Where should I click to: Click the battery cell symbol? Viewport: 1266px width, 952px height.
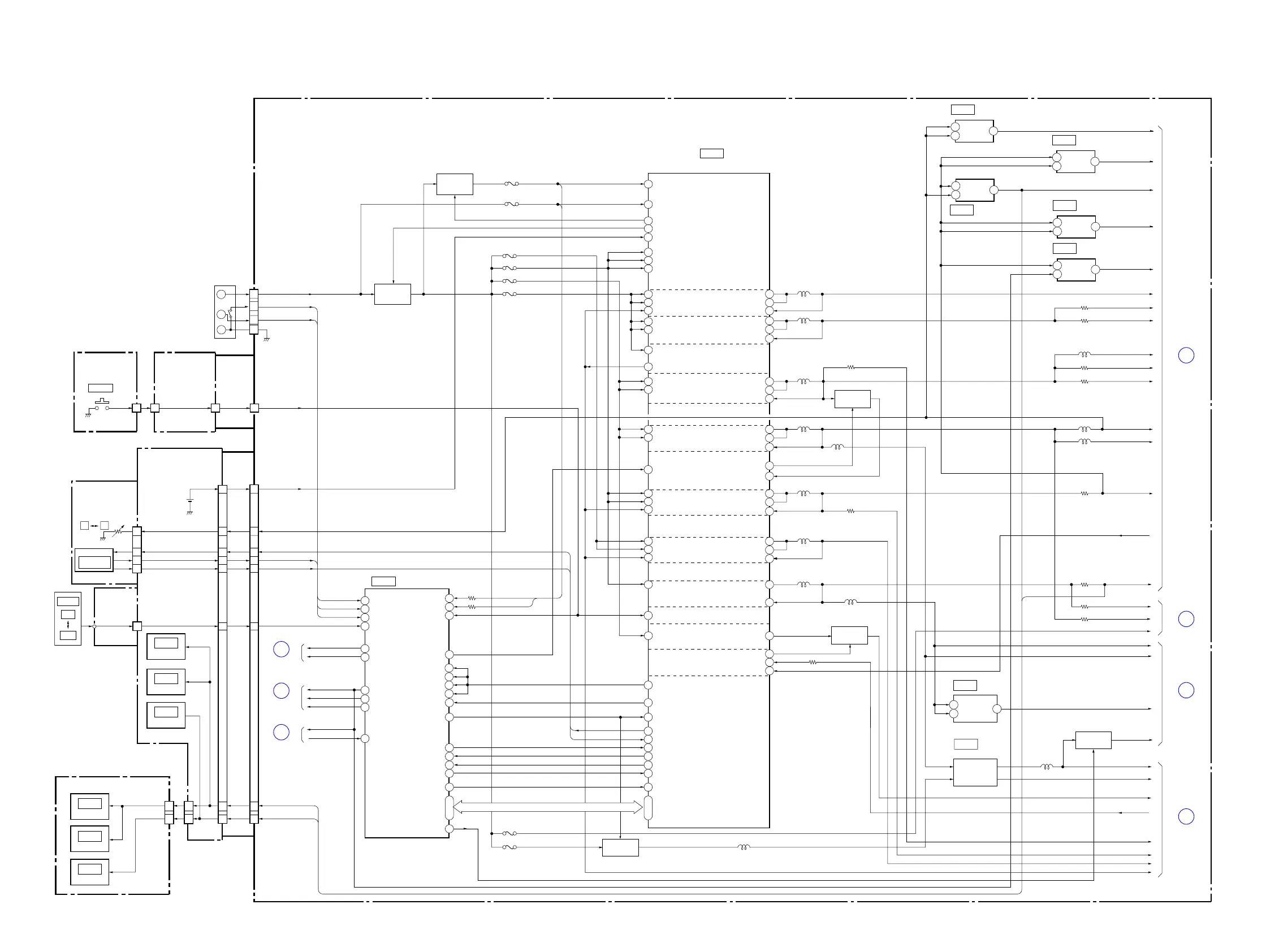tap(190, 502)
